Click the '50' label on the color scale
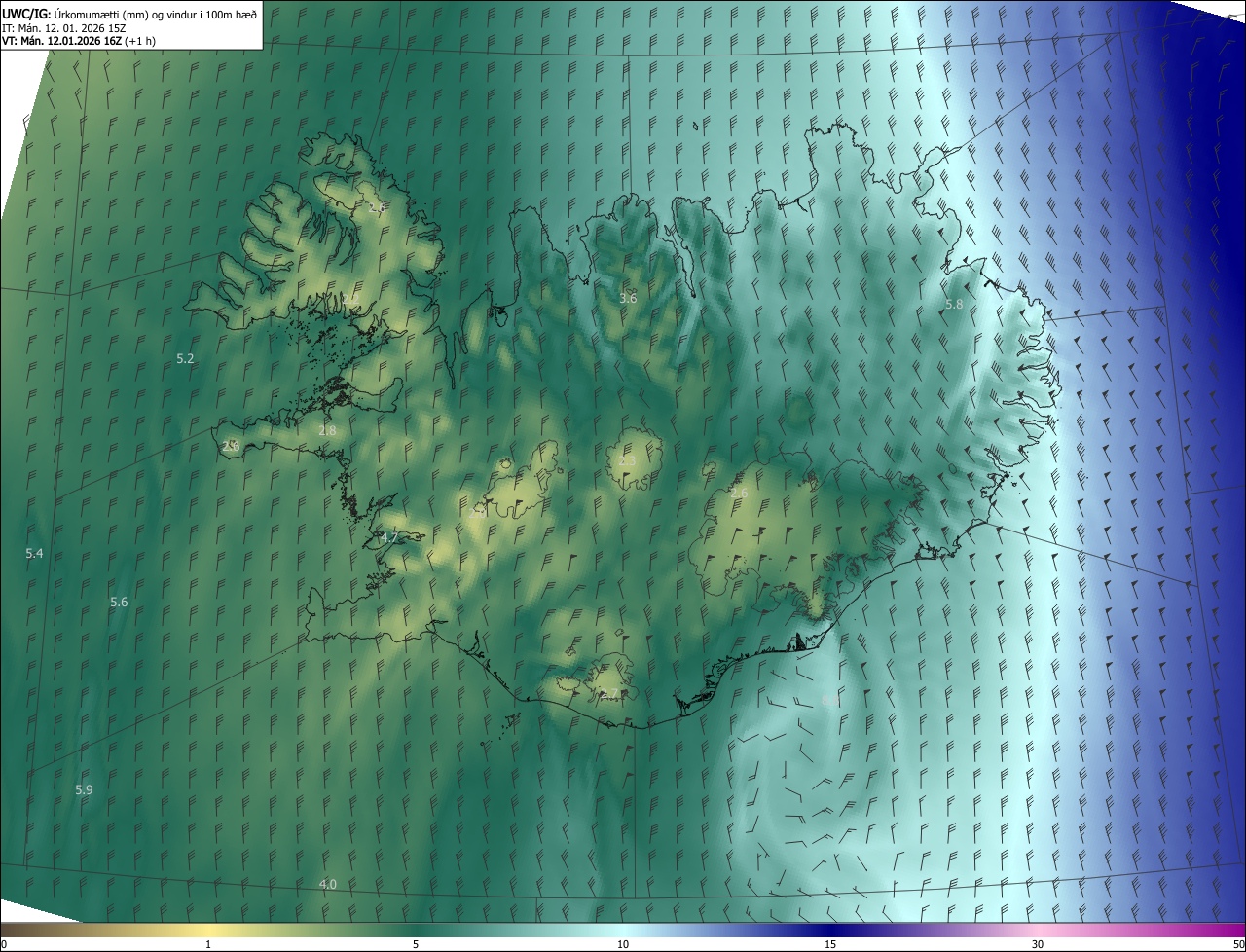 point(1238,945)
